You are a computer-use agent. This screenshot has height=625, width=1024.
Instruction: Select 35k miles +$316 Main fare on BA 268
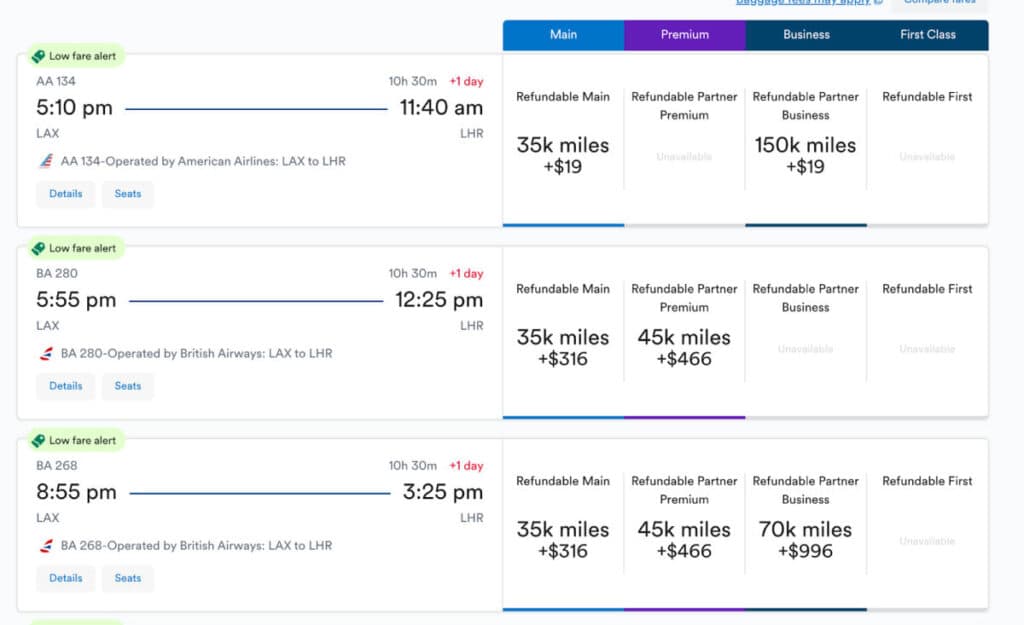(563, 539)
